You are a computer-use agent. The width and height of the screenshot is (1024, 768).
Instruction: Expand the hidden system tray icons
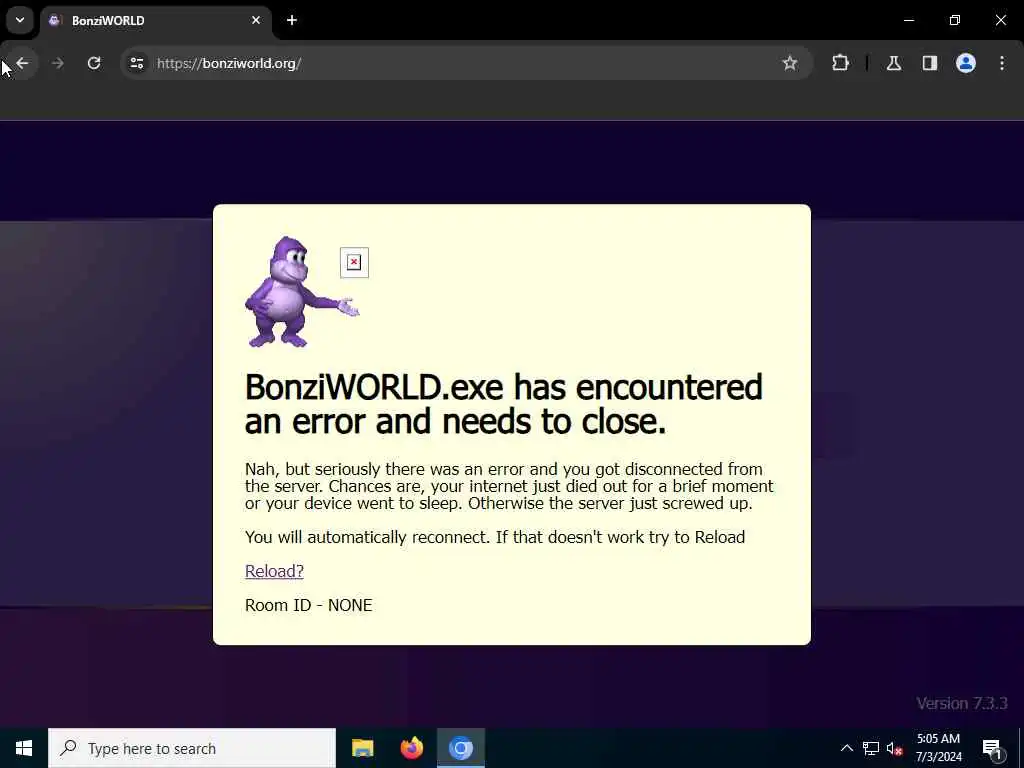click(x=846, y=748)
